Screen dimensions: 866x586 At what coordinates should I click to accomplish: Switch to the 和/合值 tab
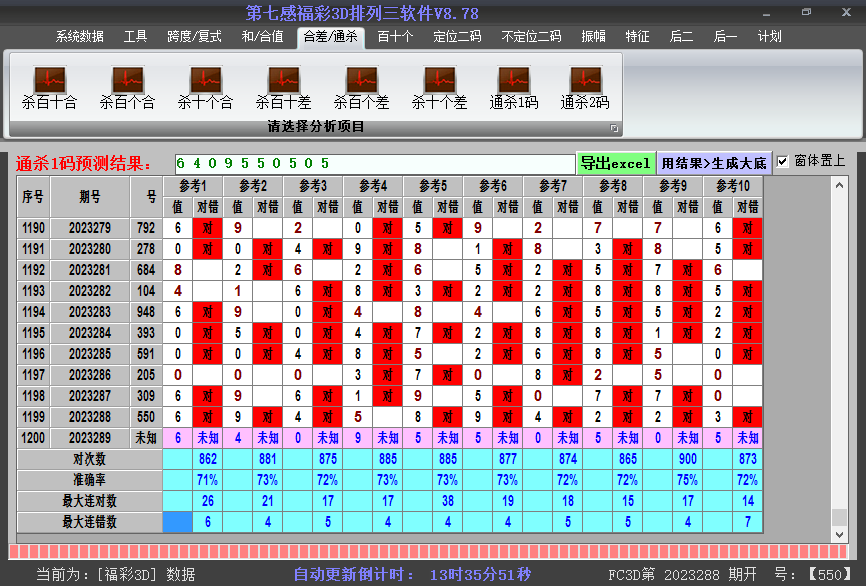pos(262,36)
